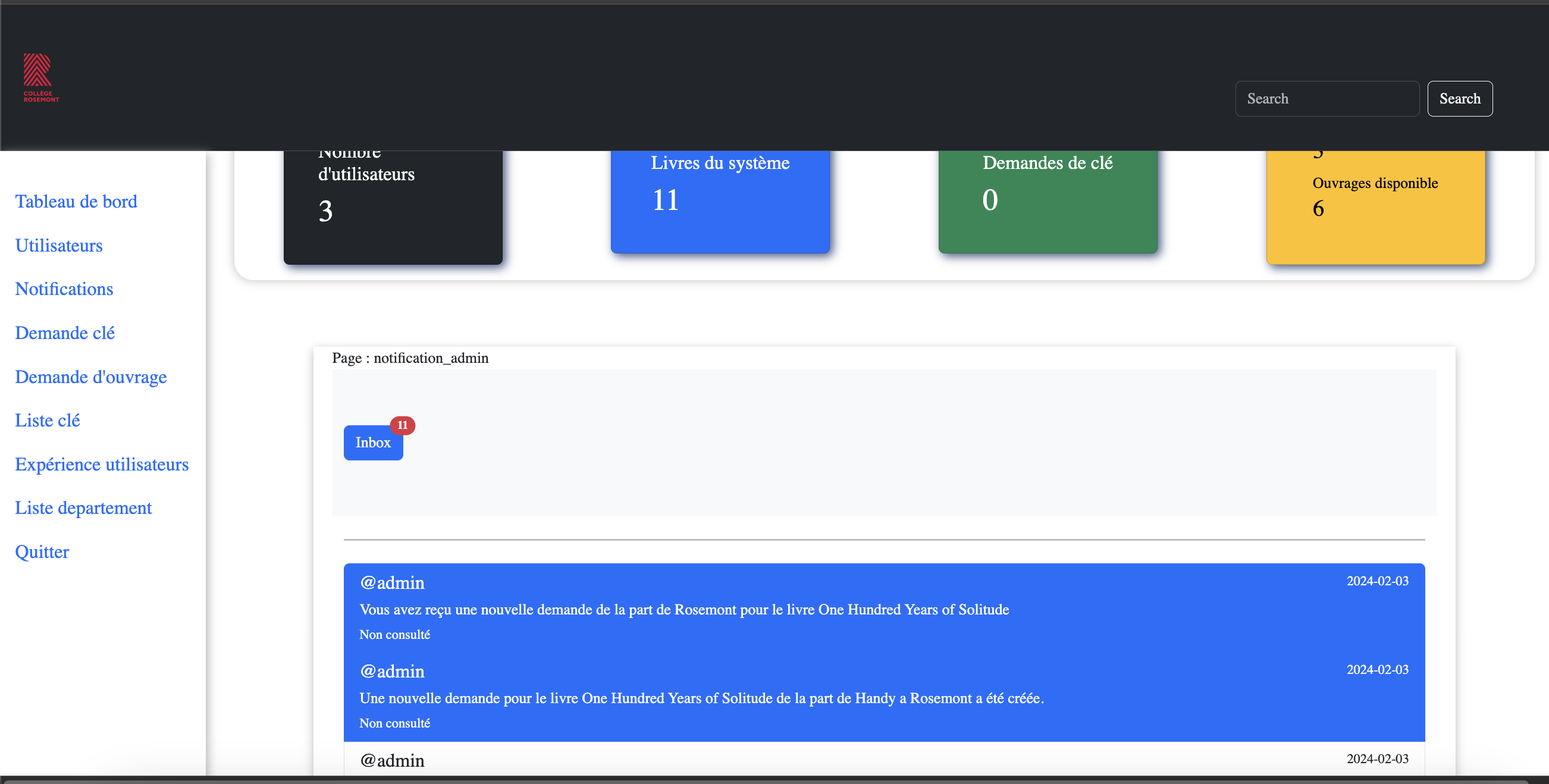Click the Demandes de clé card
1549x784 pixels.
(1048, 202)
